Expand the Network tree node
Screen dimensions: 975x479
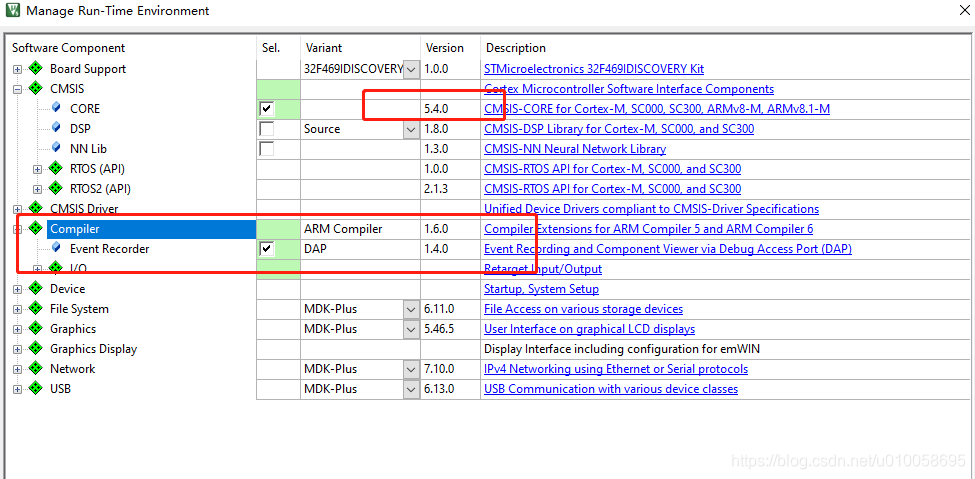[17, 369]
